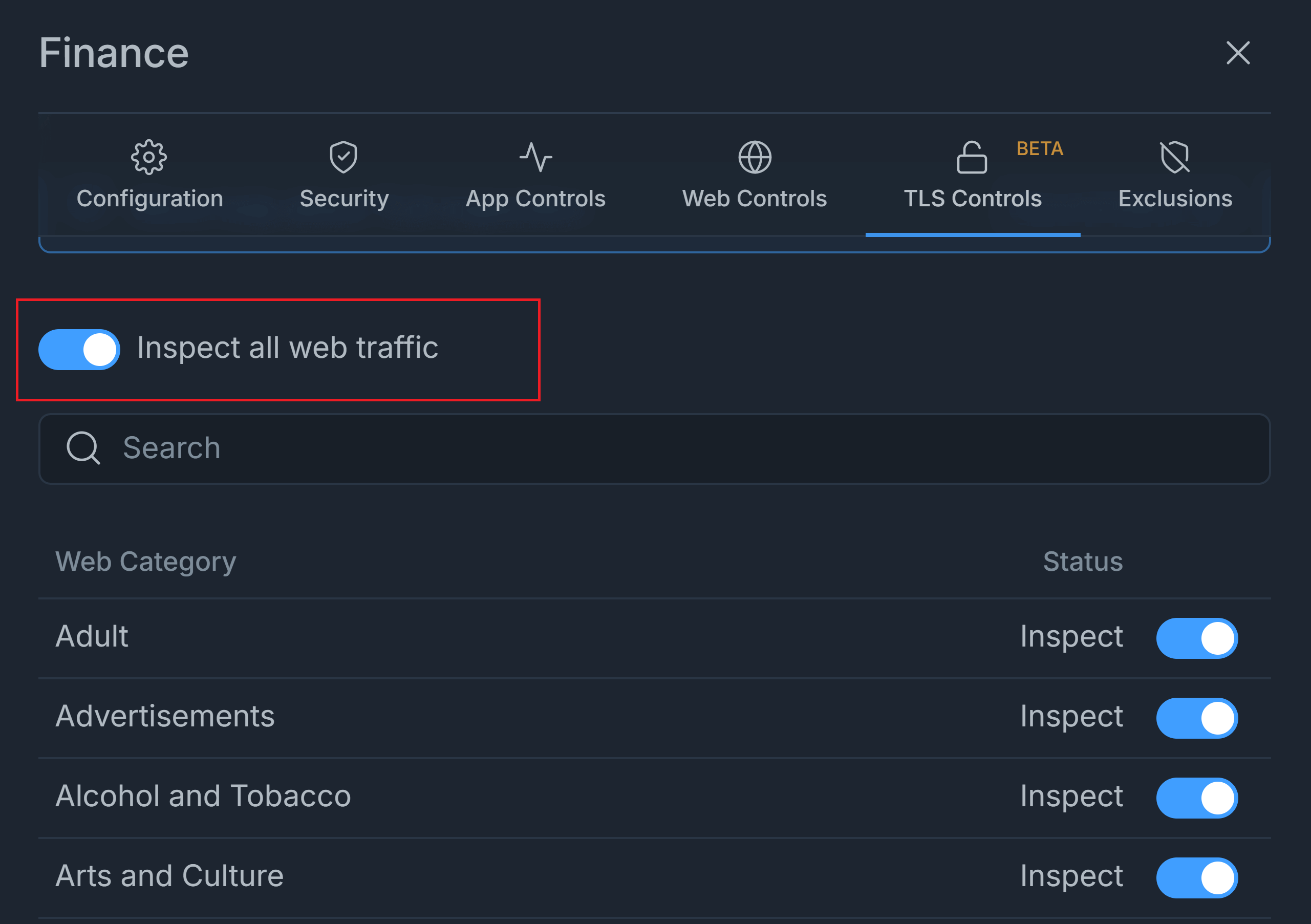The height and width of the screenshot is (924, 1311).
Task: Close the Finance panel
Action: click(1237, 53)
